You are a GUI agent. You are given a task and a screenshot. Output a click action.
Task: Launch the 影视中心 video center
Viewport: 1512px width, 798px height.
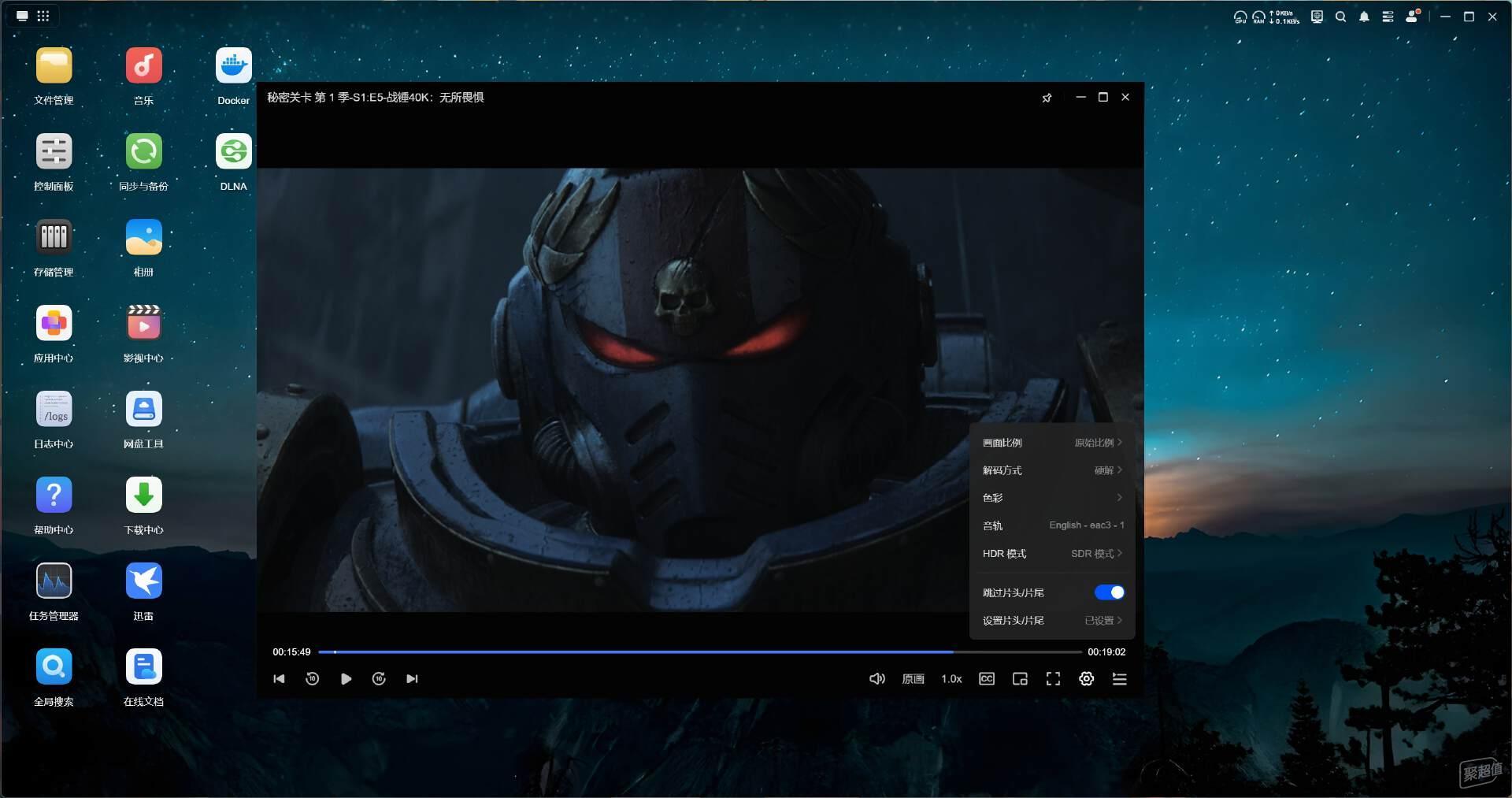143,323
